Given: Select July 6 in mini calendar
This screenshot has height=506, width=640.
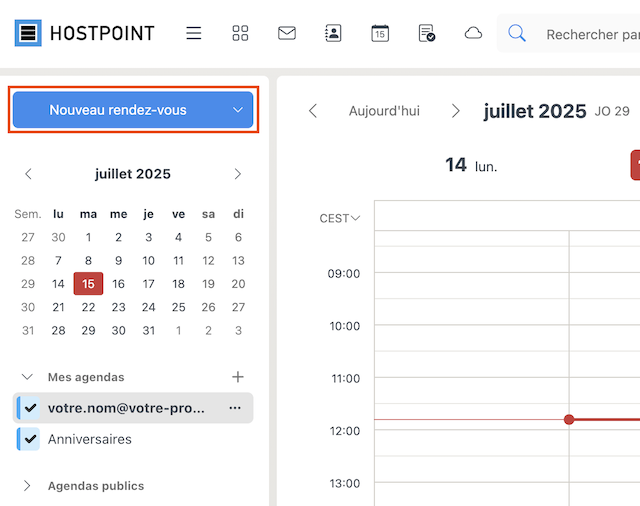Looking at the screenshot, I should pos(238,237).
